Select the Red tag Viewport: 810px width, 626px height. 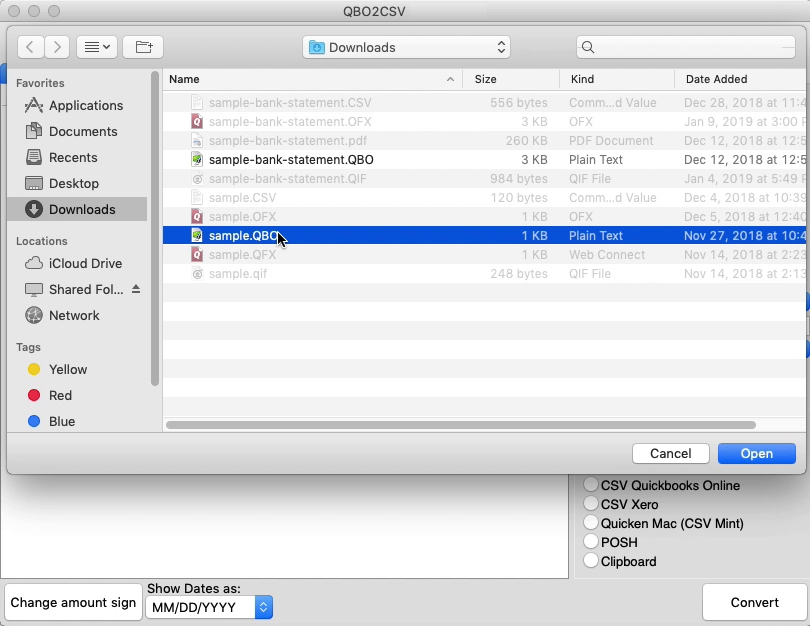[x=77, y=396]
